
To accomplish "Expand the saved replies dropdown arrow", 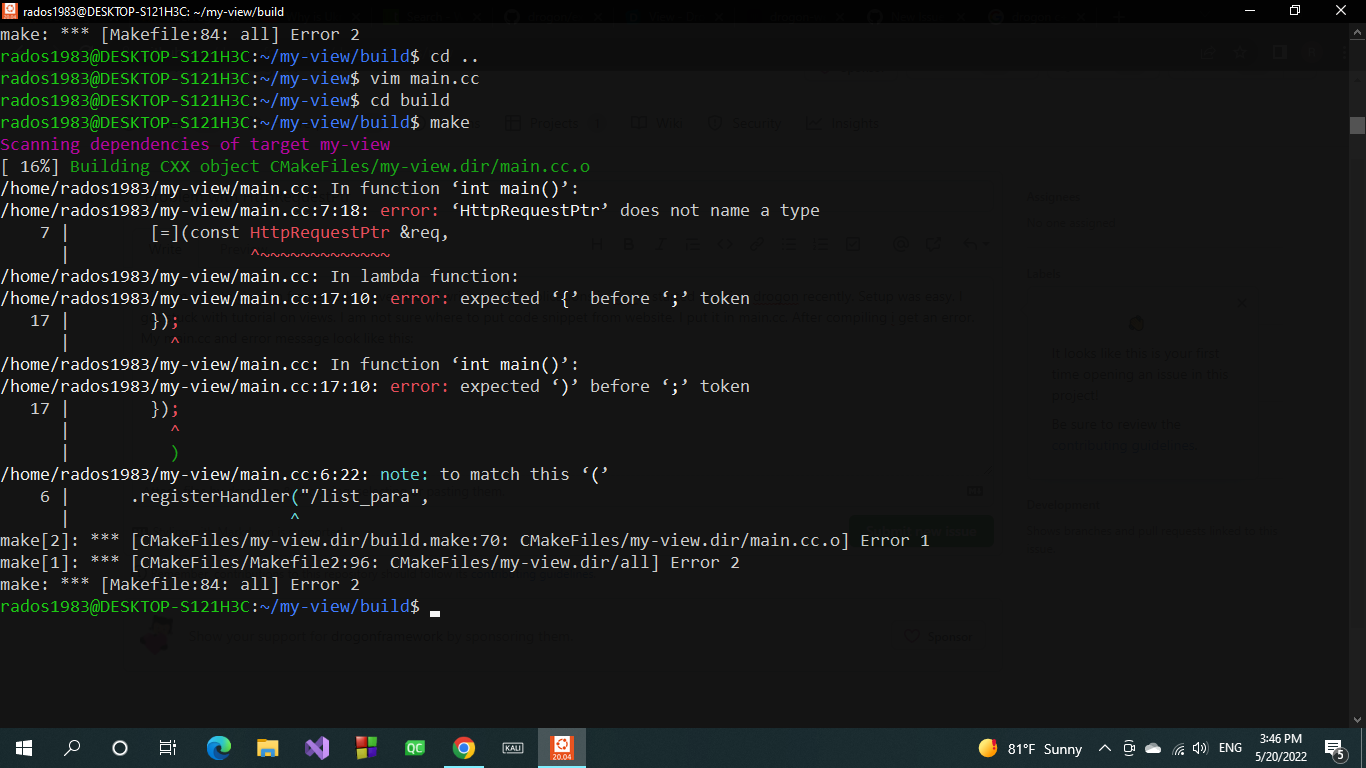I will tap(984, 244).
